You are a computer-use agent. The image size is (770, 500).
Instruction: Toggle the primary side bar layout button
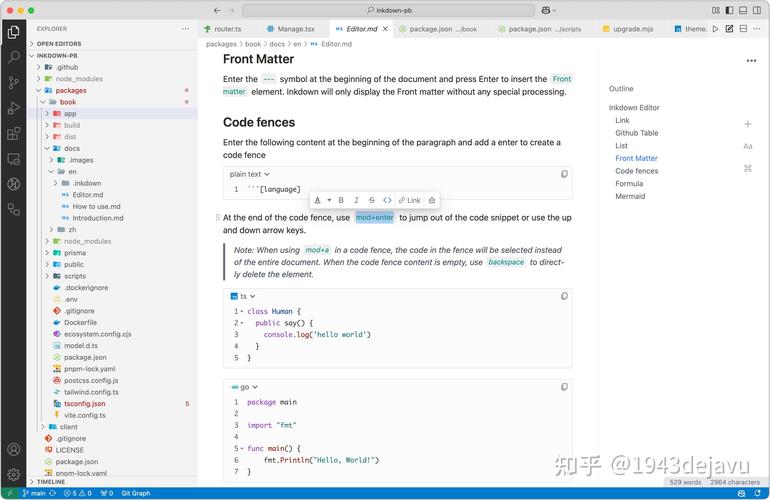[729, 10]
